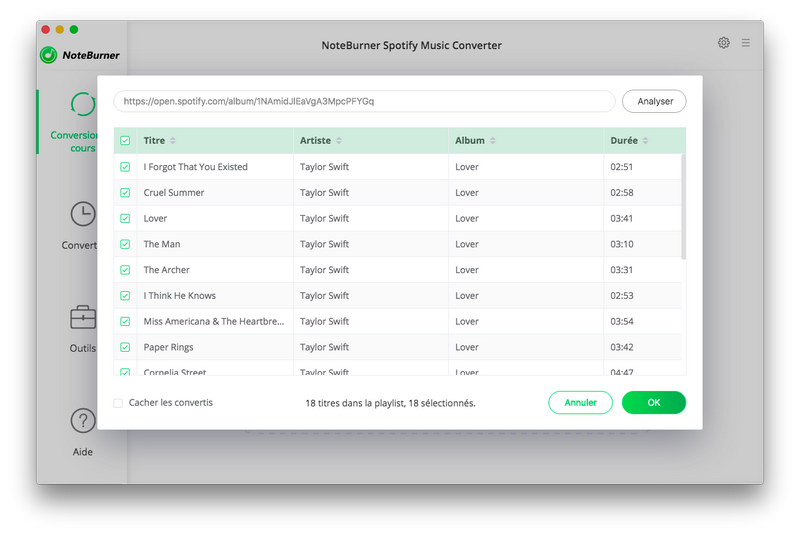Viewport: 800px width, 536px height.
Task: Click the Lover album cell in Cruel Summer row
Action: click(x=467, y=193)
